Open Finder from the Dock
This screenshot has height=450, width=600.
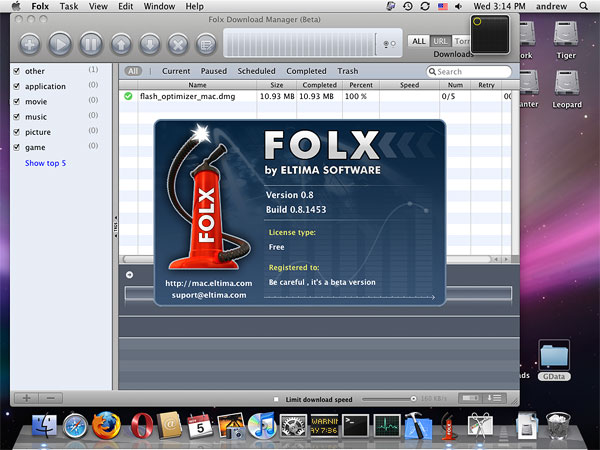click(x=44, y=426)
